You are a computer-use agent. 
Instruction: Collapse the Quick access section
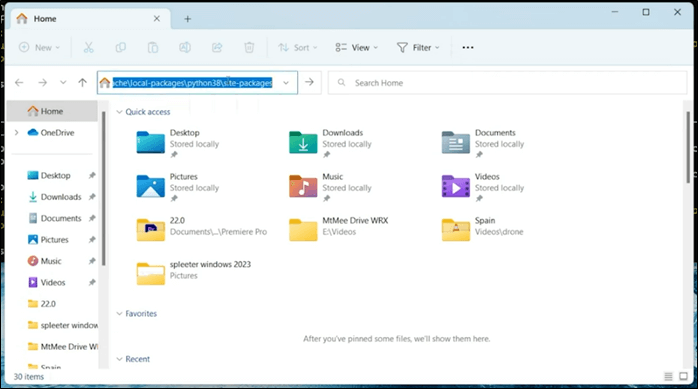tap(119, 112)
